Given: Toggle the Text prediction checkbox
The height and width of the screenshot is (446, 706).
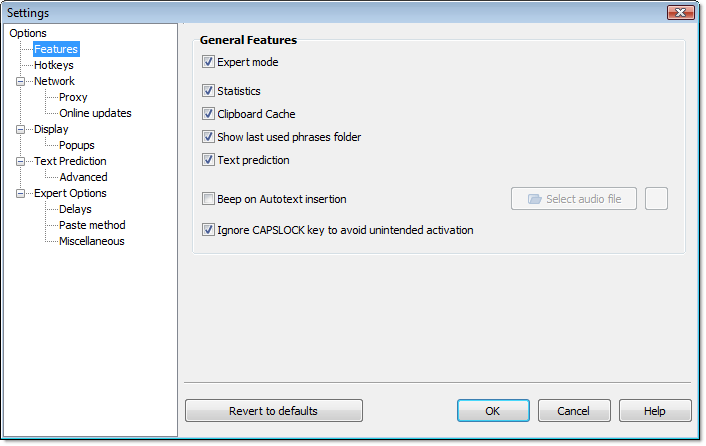Looking at the screenshot, I should click(208, 159).
